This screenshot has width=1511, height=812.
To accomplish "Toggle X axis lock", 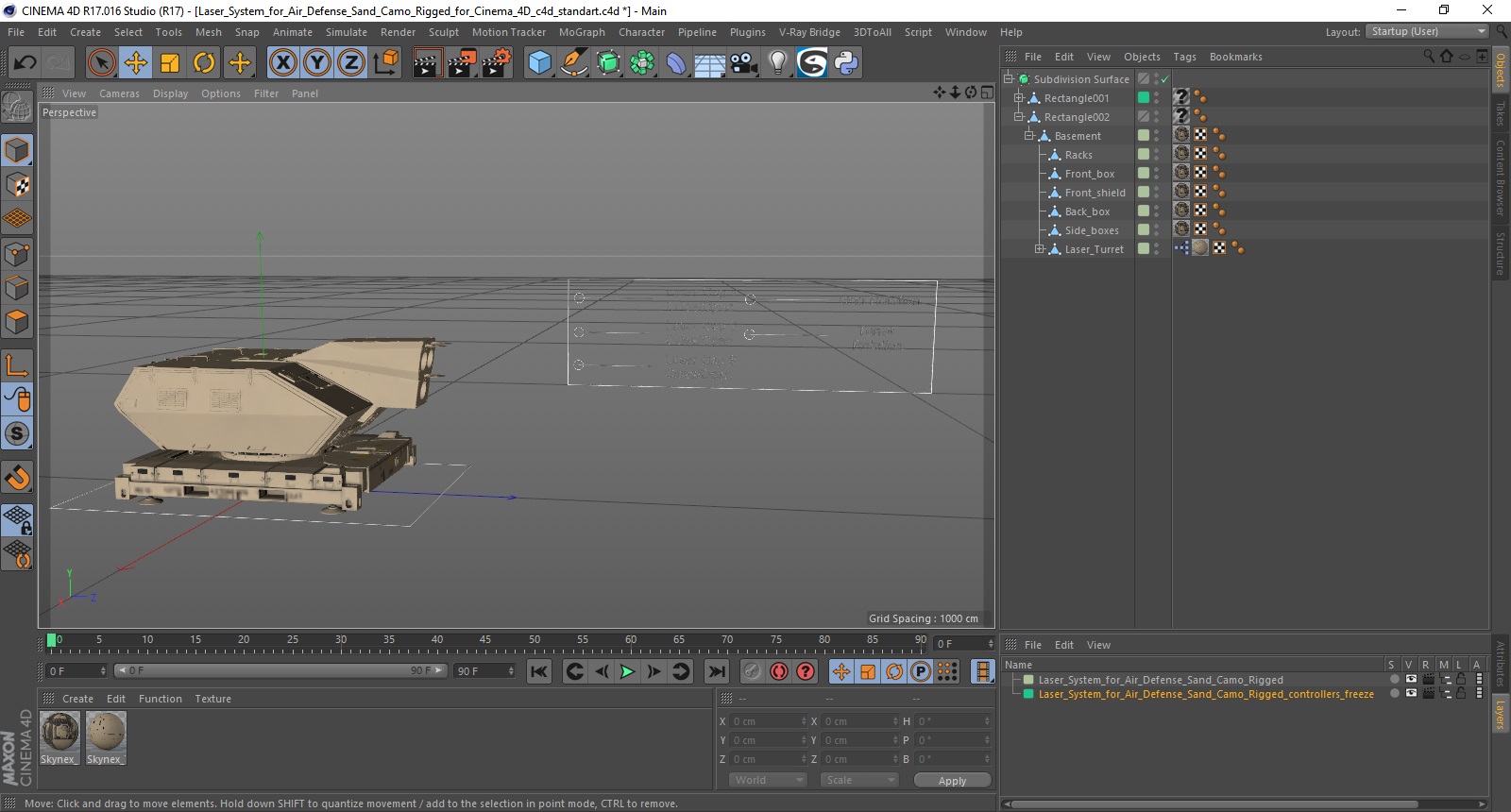I will coord(282,63).
